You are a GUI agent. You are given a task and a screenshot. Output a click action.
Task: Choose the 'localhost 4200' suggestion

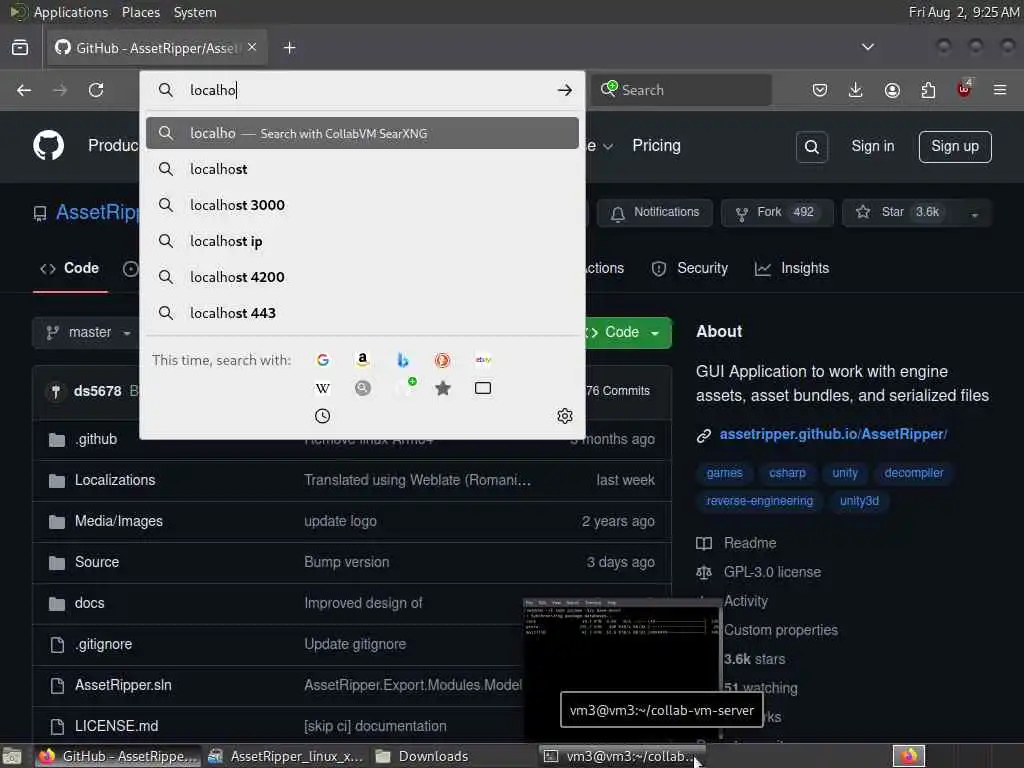click(x=362, y=277)
